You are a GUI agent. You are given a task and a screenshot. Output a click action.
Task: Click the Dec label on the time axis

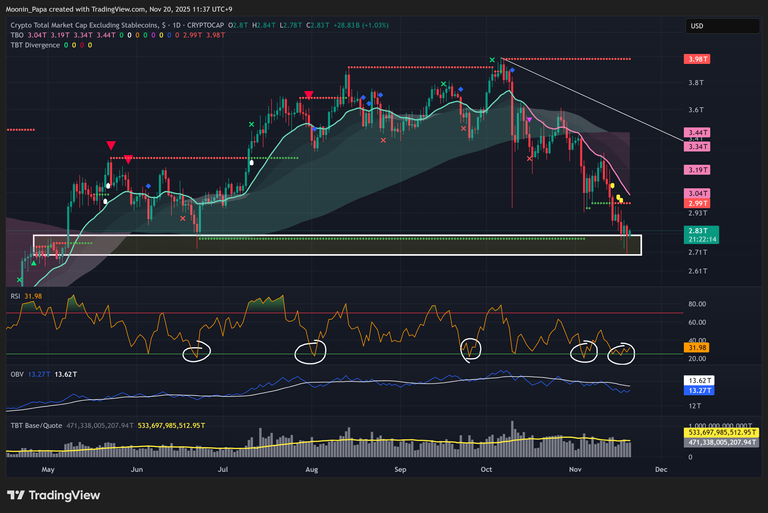coord(661,467)
